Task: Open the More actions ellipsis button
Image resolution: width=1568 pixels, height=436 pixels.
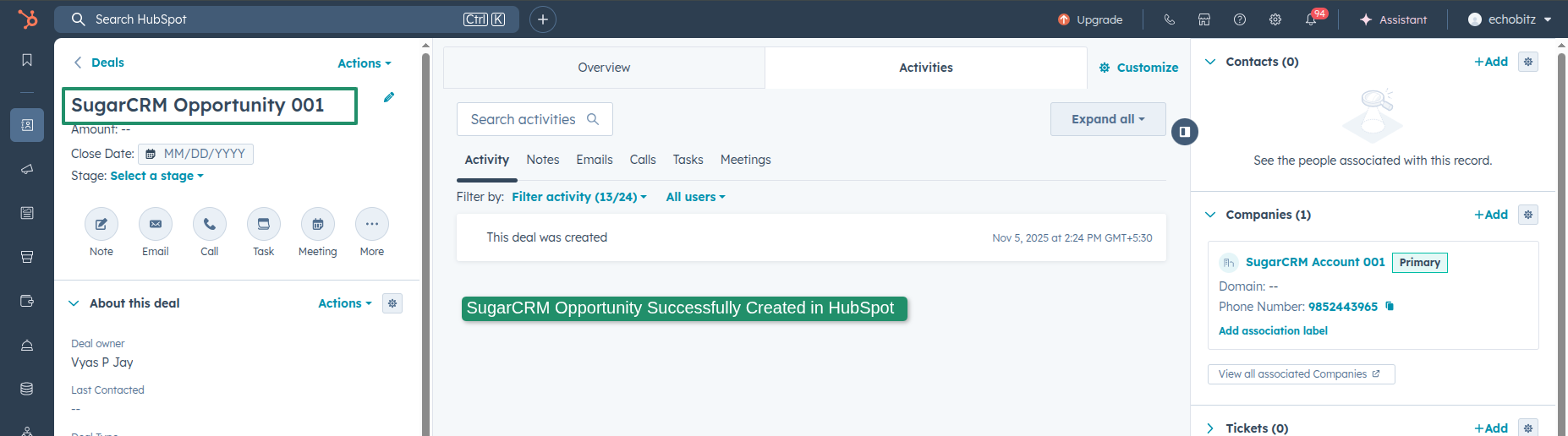Action: [x=372, y=224]
